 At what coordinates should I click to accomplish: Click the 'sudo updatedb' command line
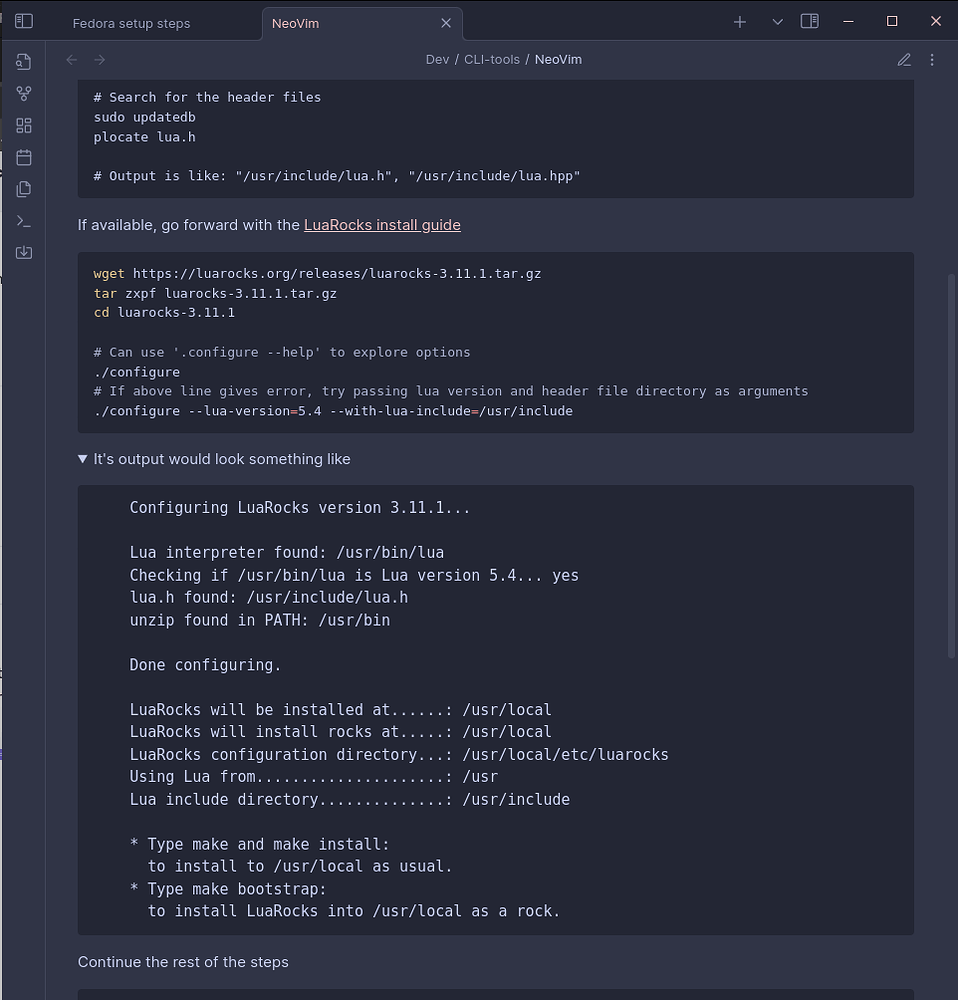coord(144,117)
